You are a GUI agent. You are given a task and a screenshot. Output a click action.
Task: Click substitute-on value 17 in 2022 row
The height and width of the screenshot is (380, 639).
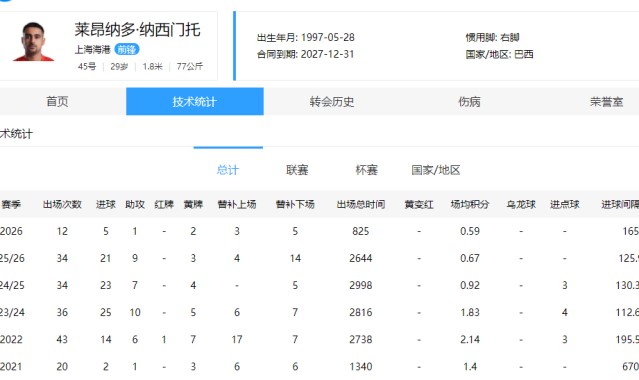click(x=237, y=339)
